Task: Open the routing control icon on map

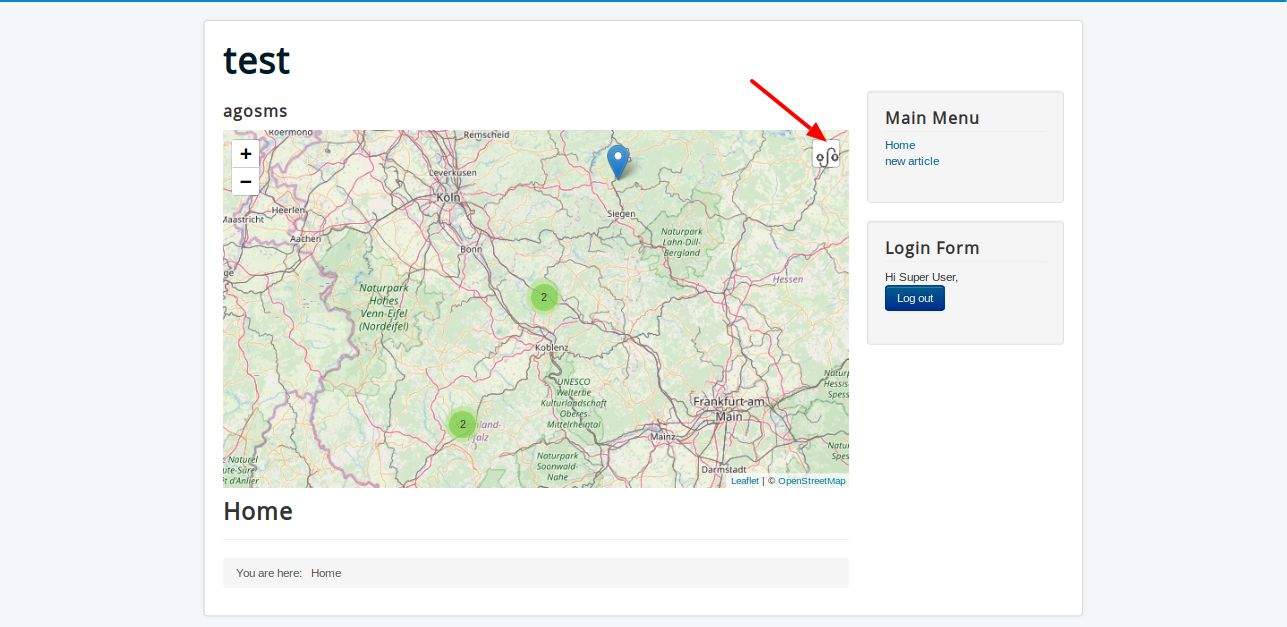Action: [x=826, y=154]
